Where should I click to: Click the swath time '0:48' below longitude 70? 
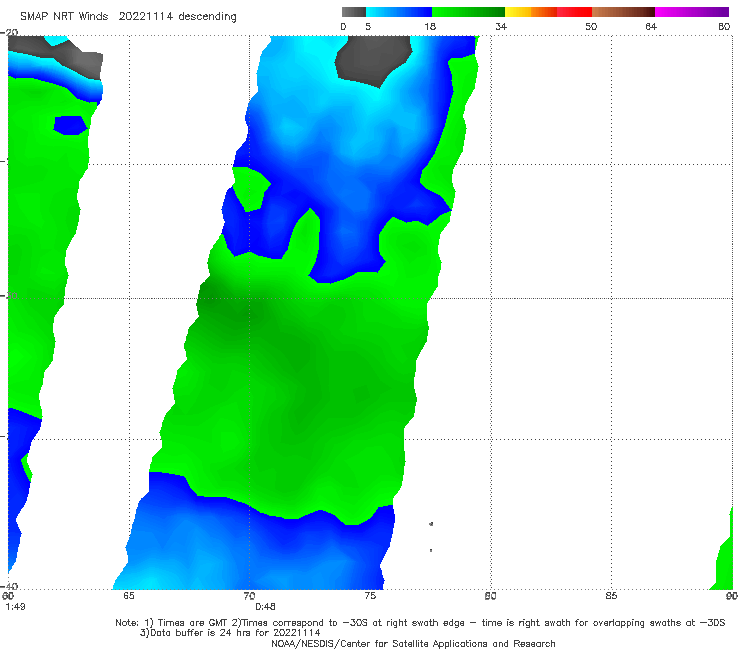tap(265, 607)
